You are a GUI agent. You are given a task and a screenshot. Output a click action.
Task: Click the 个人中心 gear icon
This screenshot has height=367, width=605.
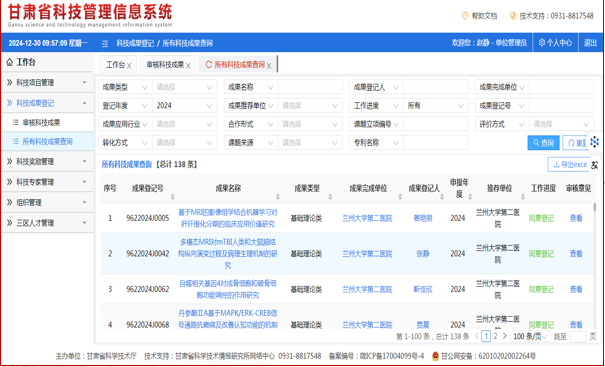tap(542, 43)
